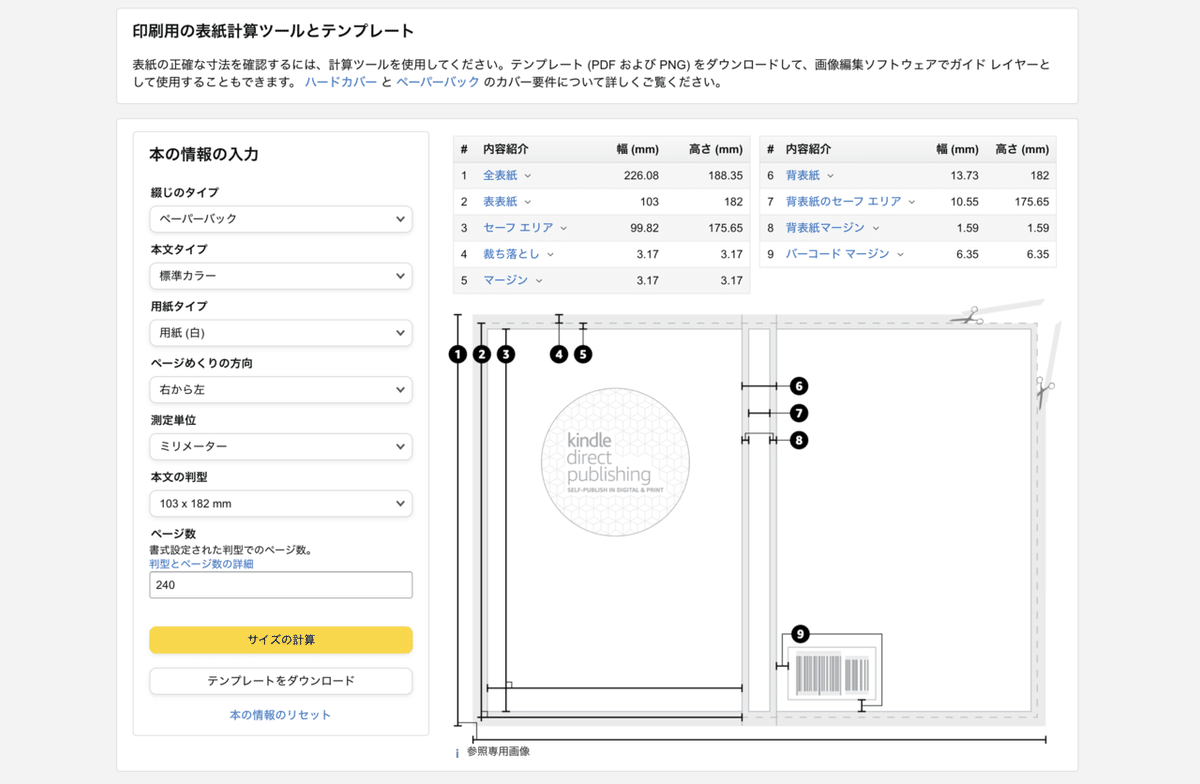
Task: Click the info icon beside 参照専用画像
Action: point(457,753)
